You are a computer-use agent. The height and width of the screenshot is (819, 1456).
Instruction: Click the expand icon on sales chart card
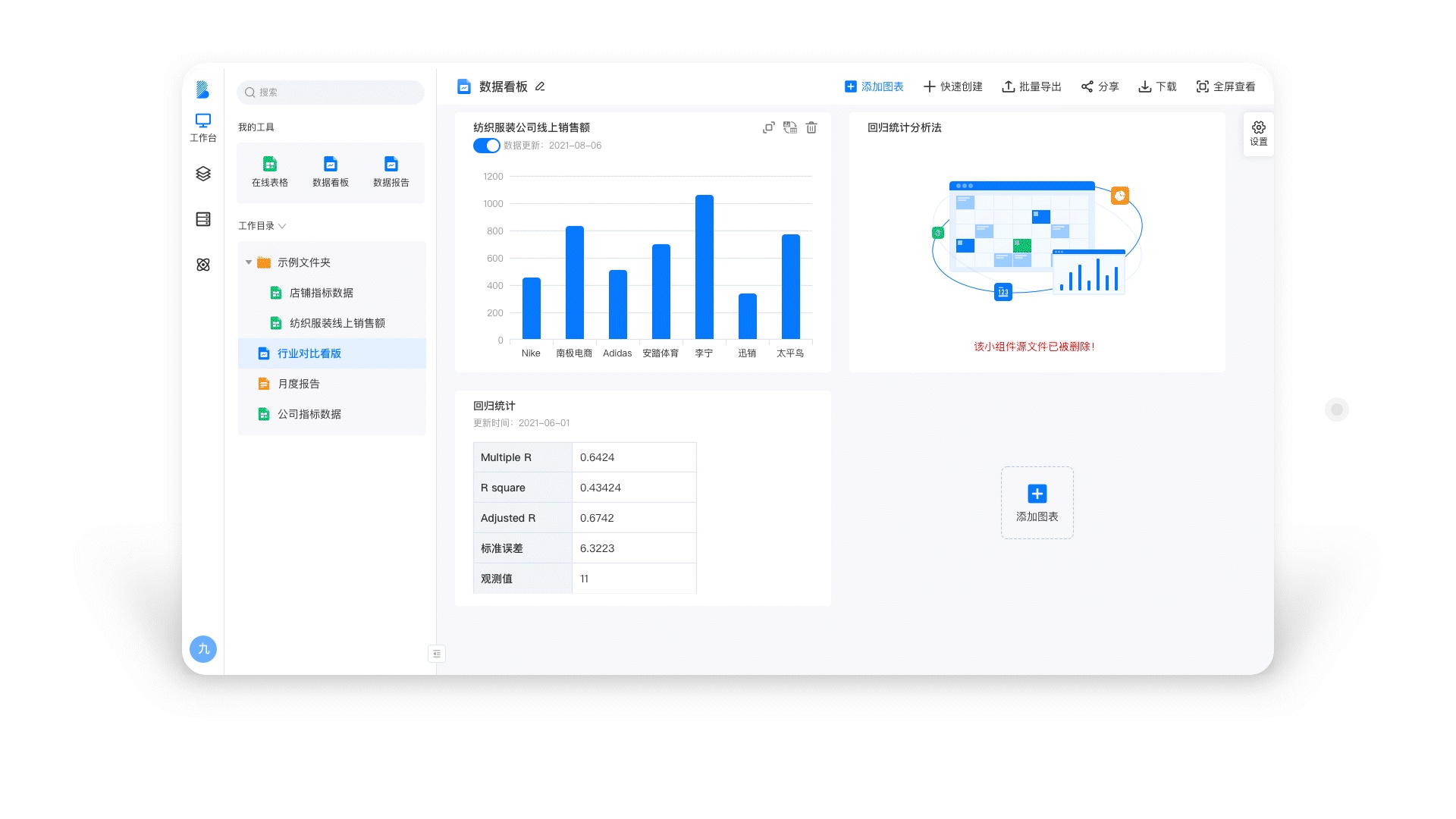point(768,127)
